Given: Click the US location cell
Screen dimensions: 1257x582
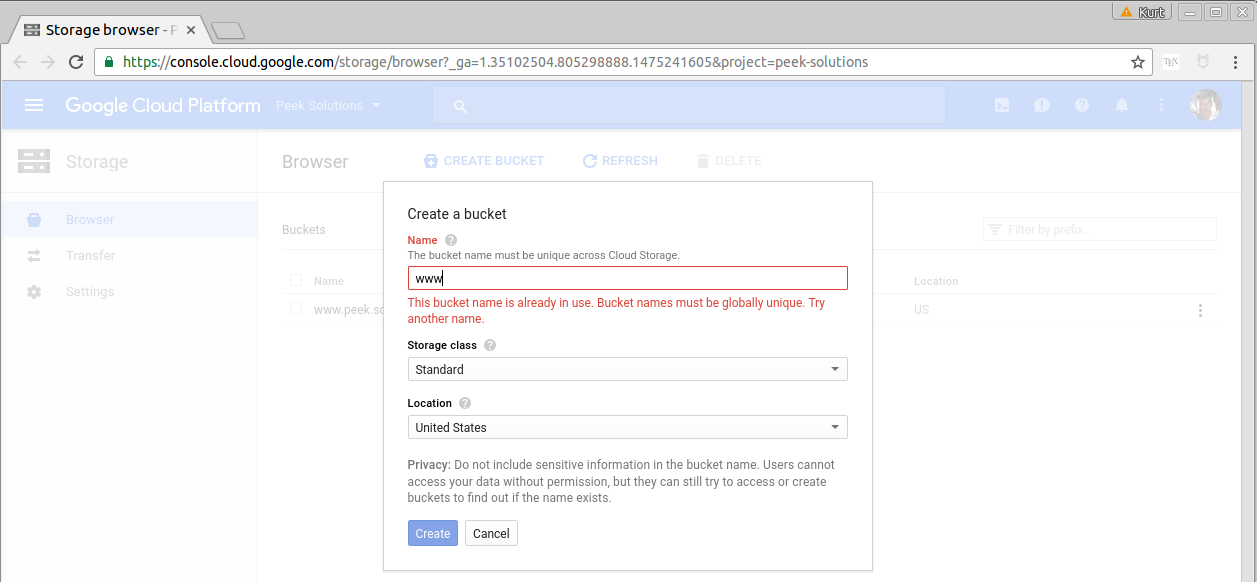Looking at the screenshot, I should point(921,310).
